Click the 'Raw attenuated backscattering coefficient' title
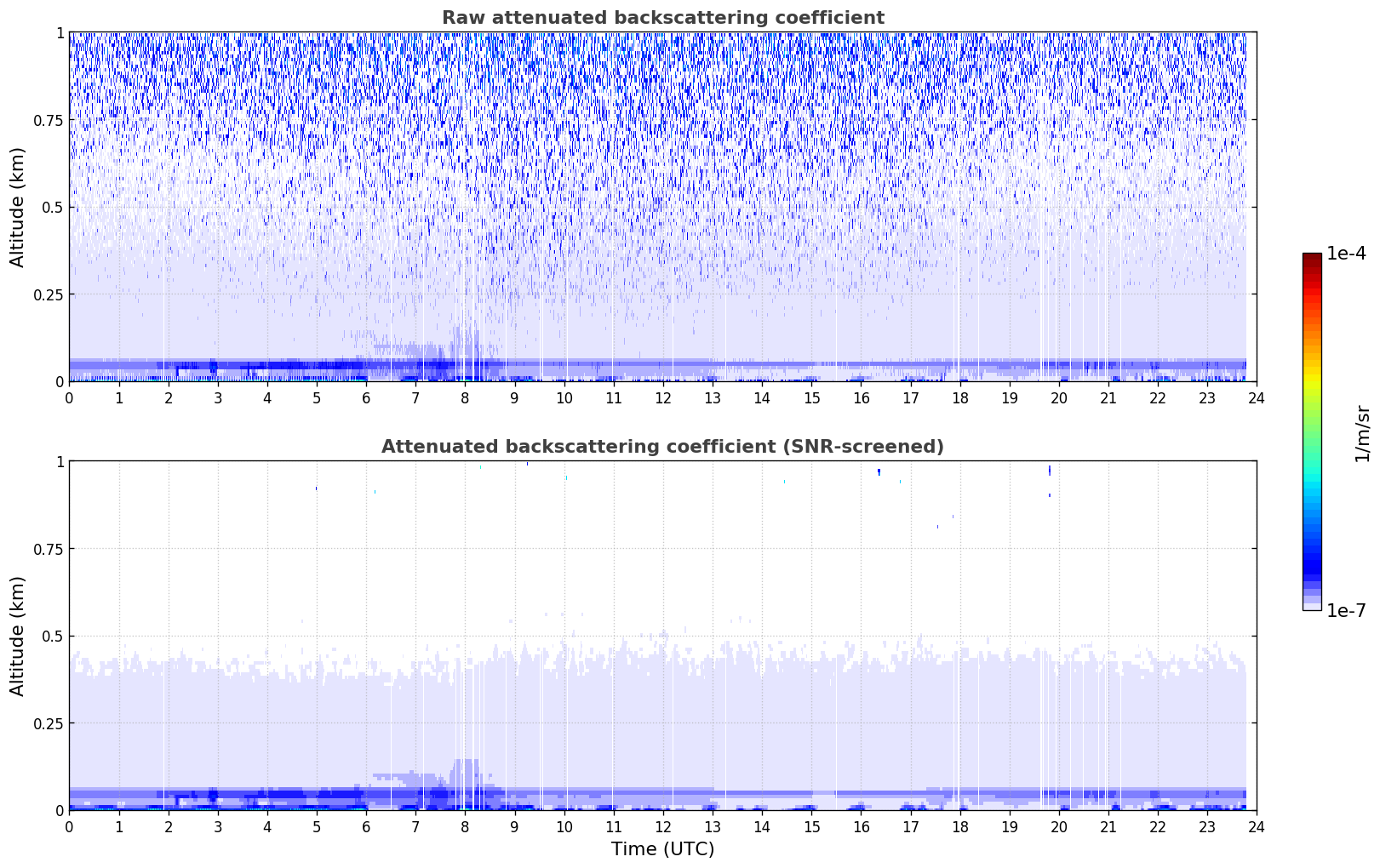The width and height of the screenshot is (1380, 868). (662, 18)
